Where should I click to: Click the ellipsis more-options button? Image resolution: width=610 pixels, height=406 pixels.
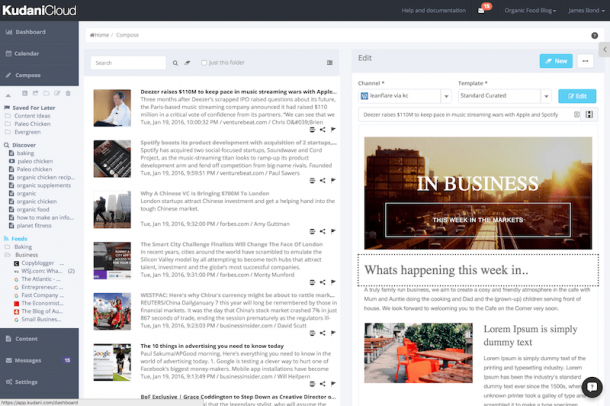[x=585, y=61]
